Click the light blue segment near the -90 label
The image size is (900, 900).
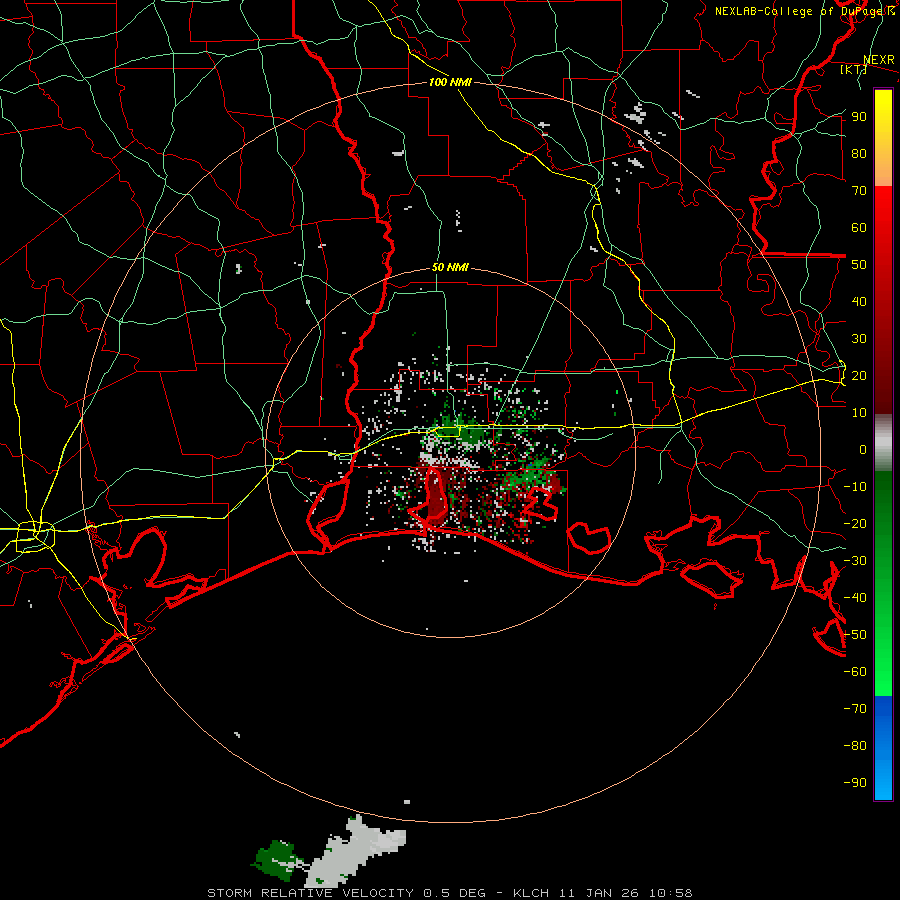point(883,781)
